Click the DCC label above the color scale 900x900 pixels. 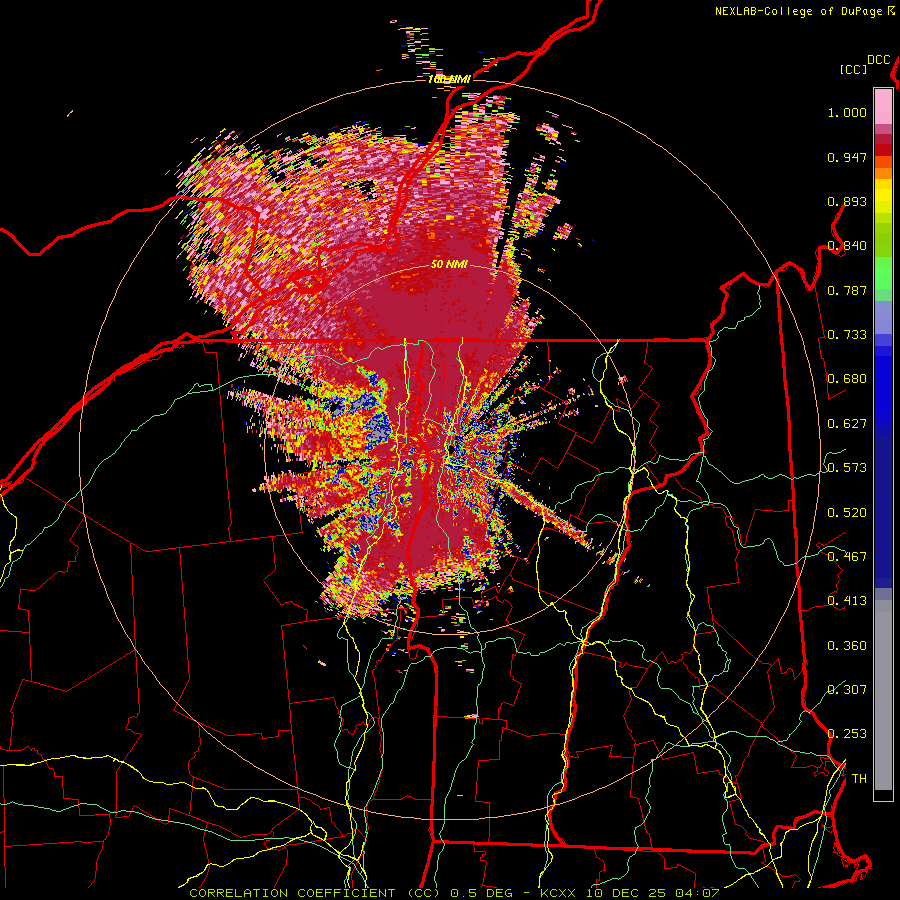tap(879, 60)
